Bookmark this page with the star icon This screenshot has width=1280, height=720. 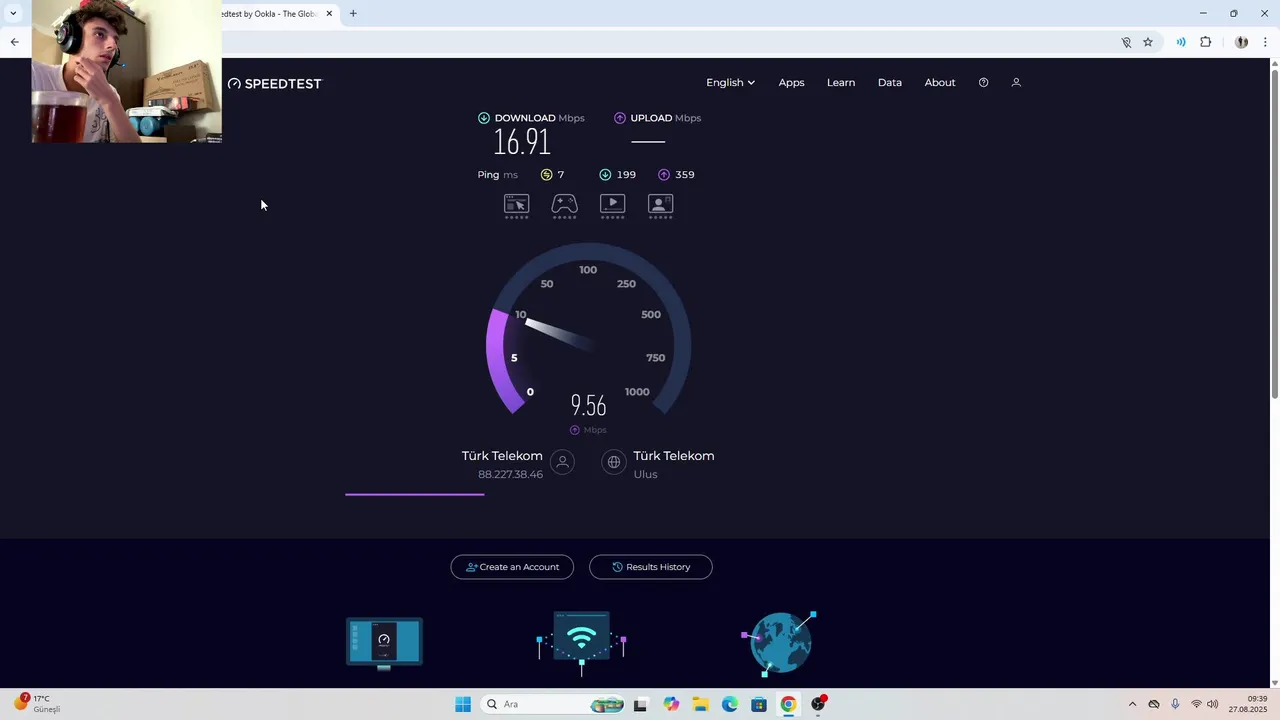[1148, 42]
